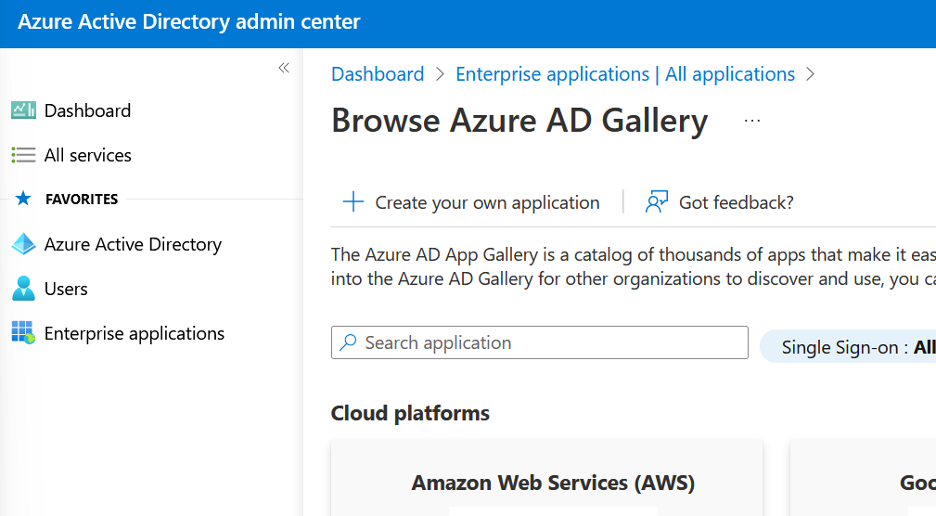Image resolution: width=936 pixels, height=516 pixels.
Task: Click the magnifier icon in search box
Action: 348,343
